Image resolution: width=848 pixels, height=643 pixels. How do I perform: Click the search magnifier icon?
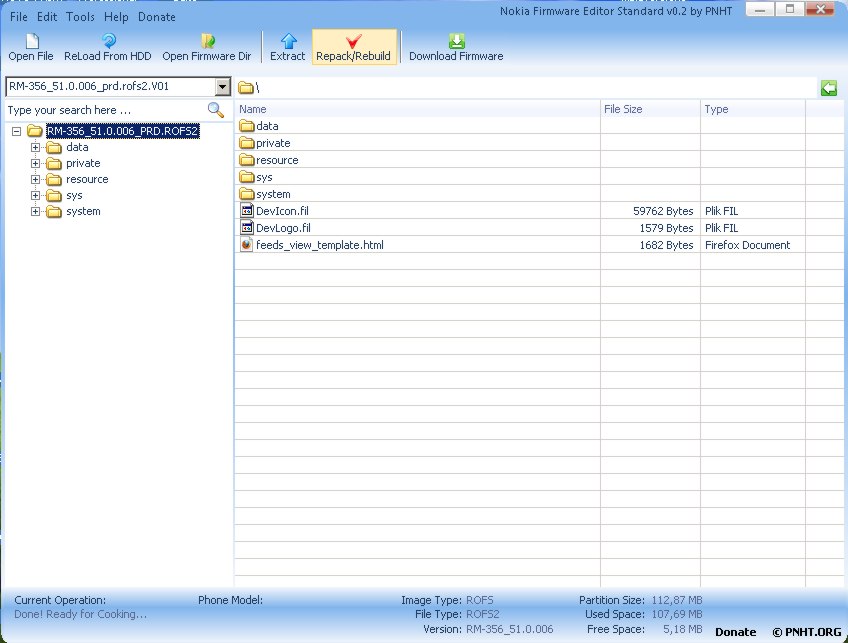(x=215, y=110)
